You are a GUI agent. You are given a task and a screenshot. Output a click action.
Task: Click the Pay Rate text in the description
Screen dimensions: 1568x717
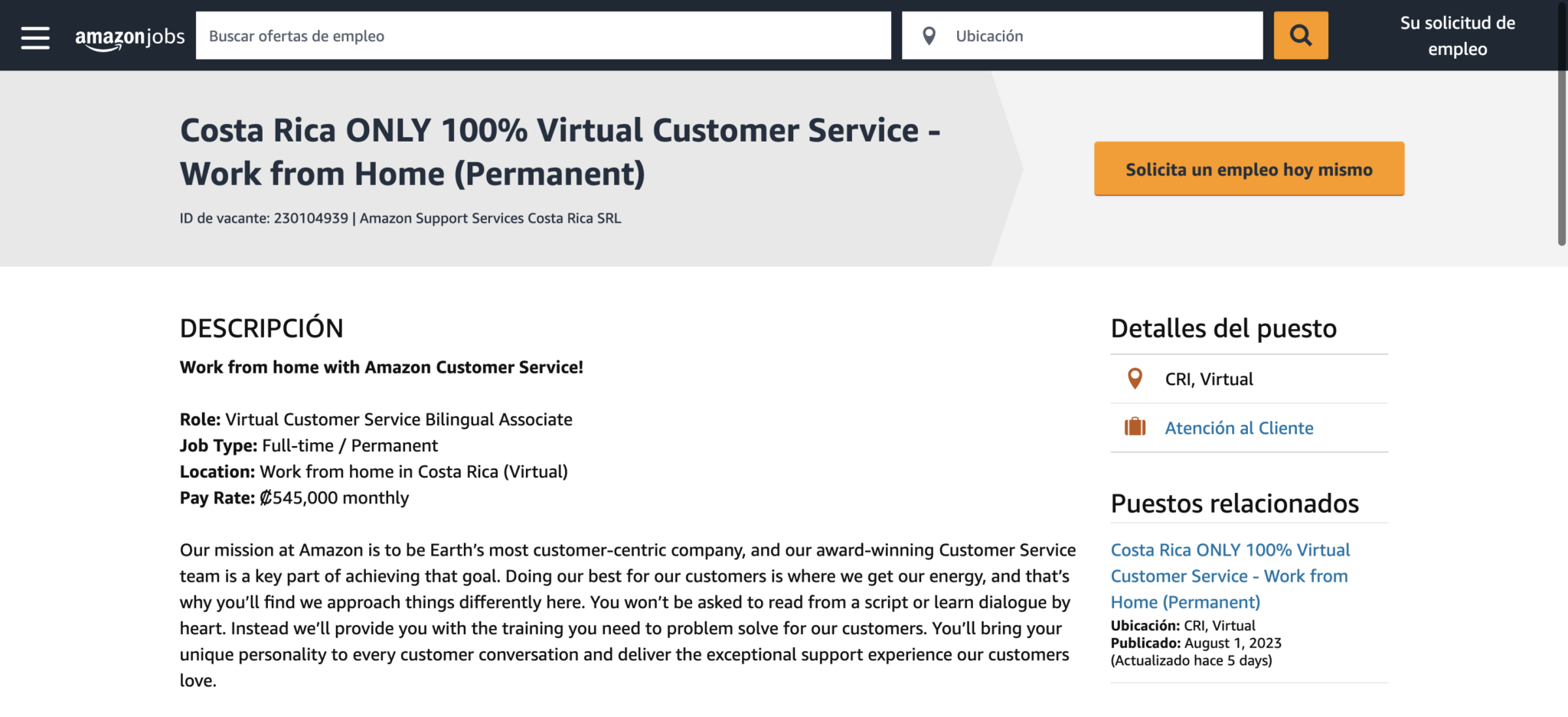pos(294,497)
